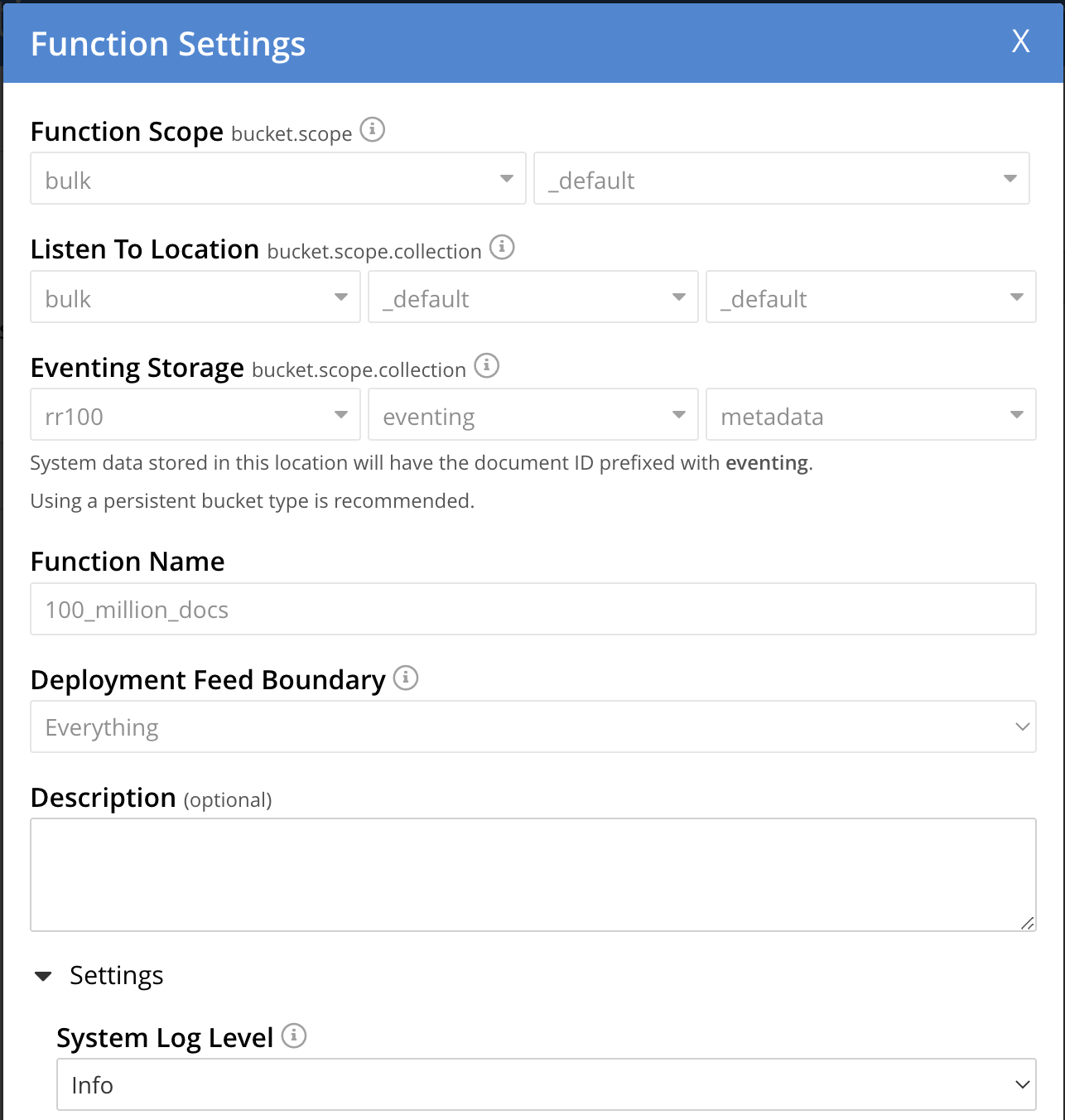Click the Function Name input field
This screenshot has height=1120, width=1065.
532,610
